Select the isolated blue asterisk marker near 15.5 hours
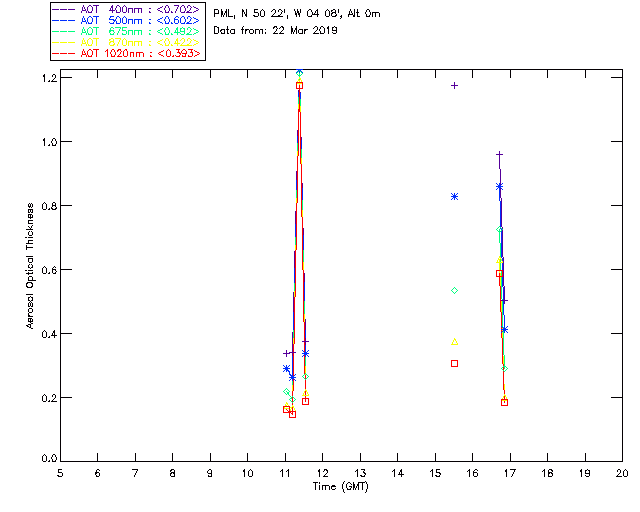 454,196
